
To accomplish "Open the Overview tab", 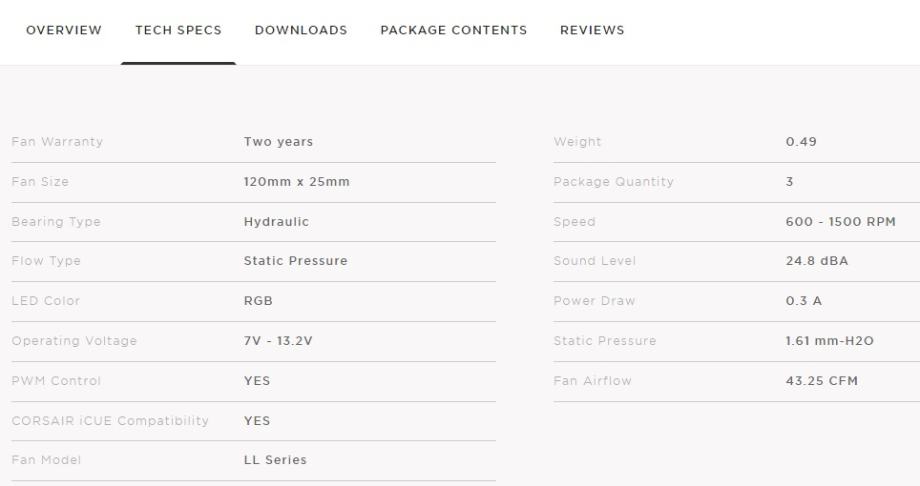I will (x=63, y=30).
